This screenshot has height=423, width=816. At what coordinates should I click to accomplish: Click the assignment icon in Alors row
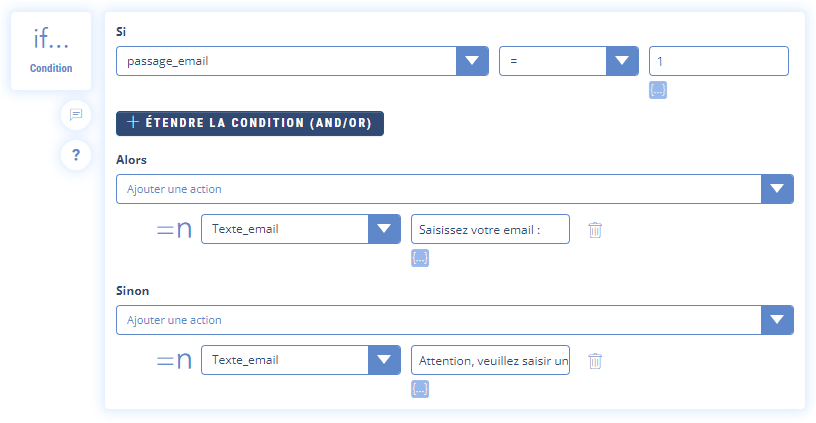[x=174, y=230]
